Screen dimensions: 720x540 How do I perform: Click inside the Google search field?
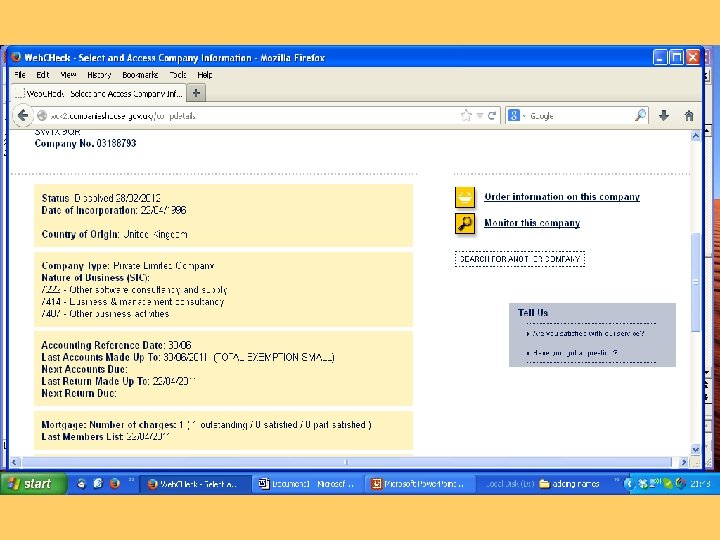click(x=579, y=116)
